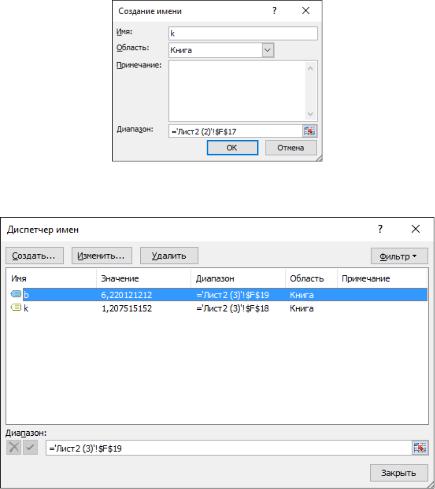435x489 pixels.
Task: Close the Создание имени dialog
Action: [x=306, y=11]
